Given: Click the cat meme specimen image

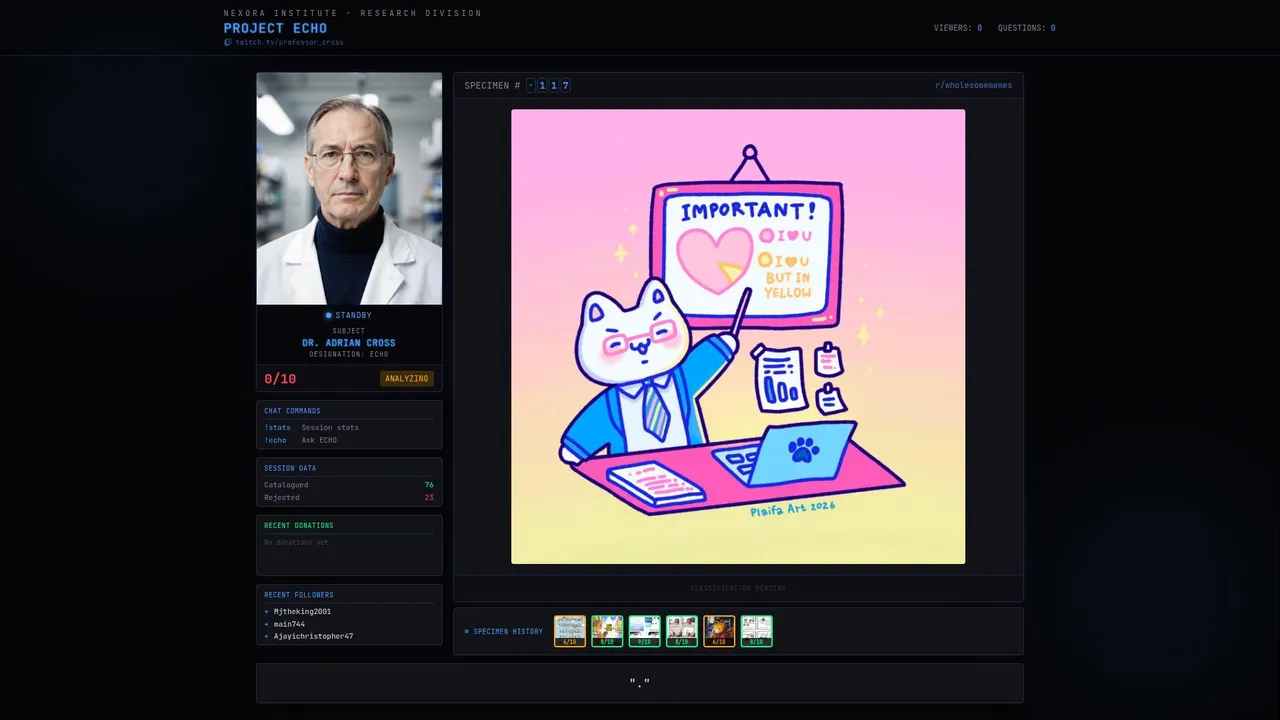Looking at the screenshot, I should 738,337.
